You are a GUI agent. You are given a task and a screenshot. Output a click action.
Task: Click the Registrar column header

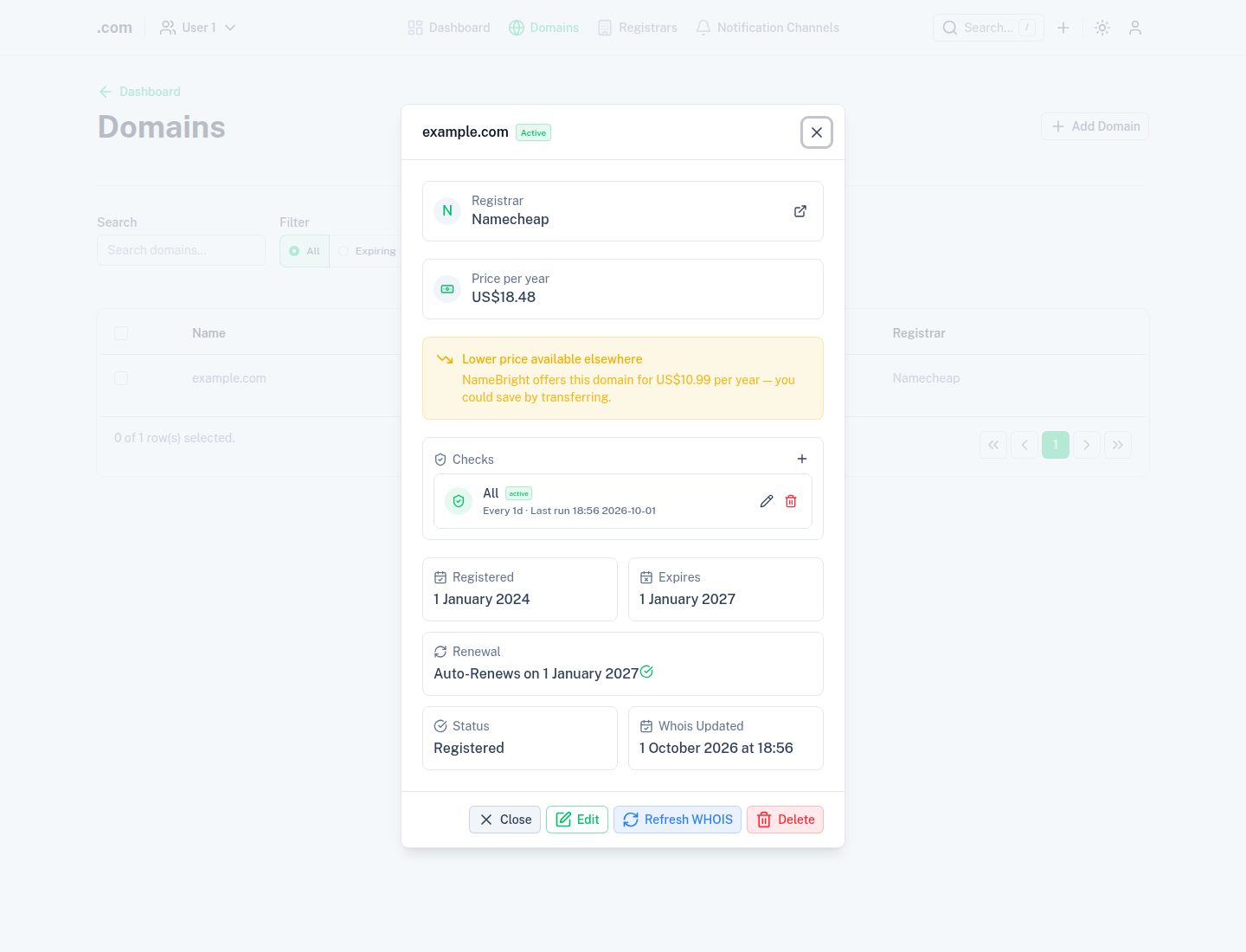(919, 333)
